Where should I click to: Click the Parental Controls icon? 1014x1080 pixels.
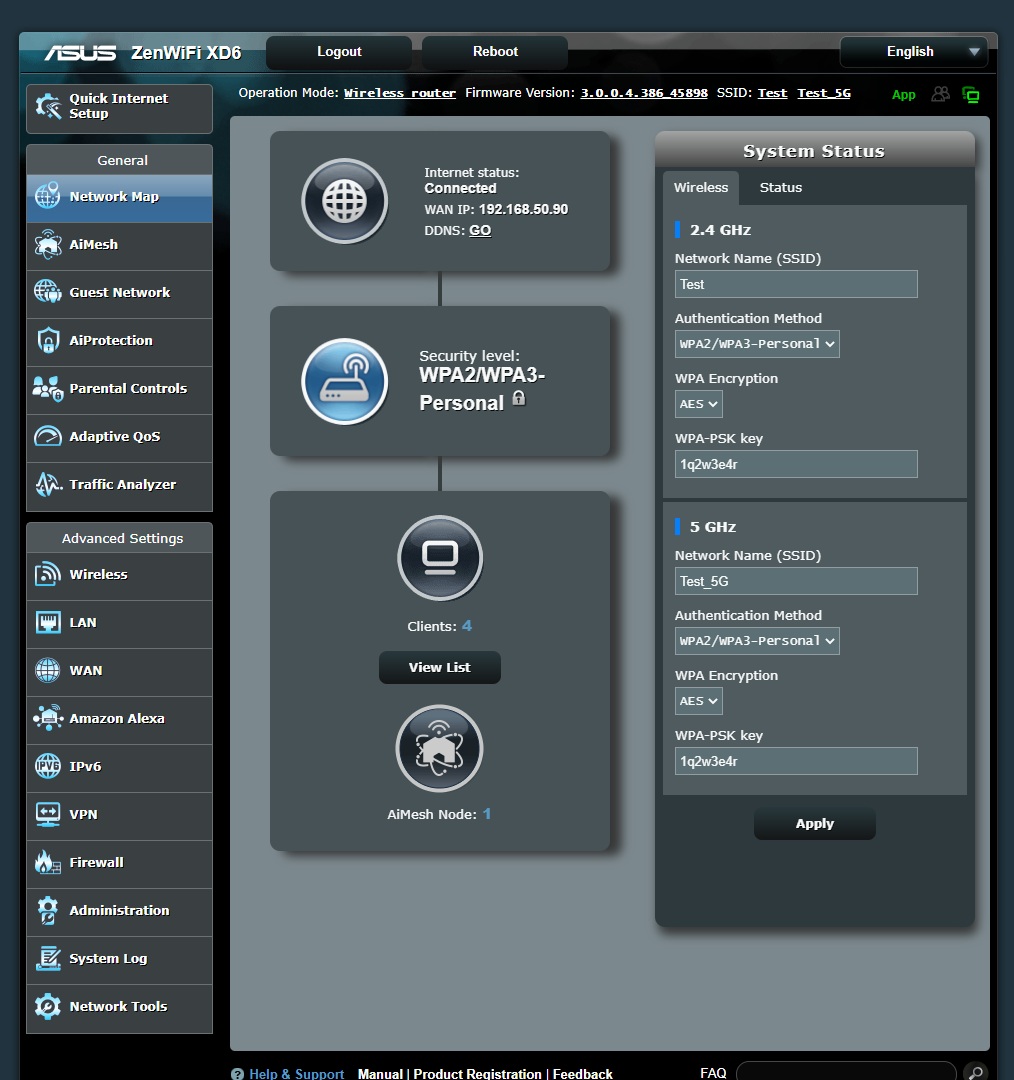pyautogui.click(x=48, y=388)
